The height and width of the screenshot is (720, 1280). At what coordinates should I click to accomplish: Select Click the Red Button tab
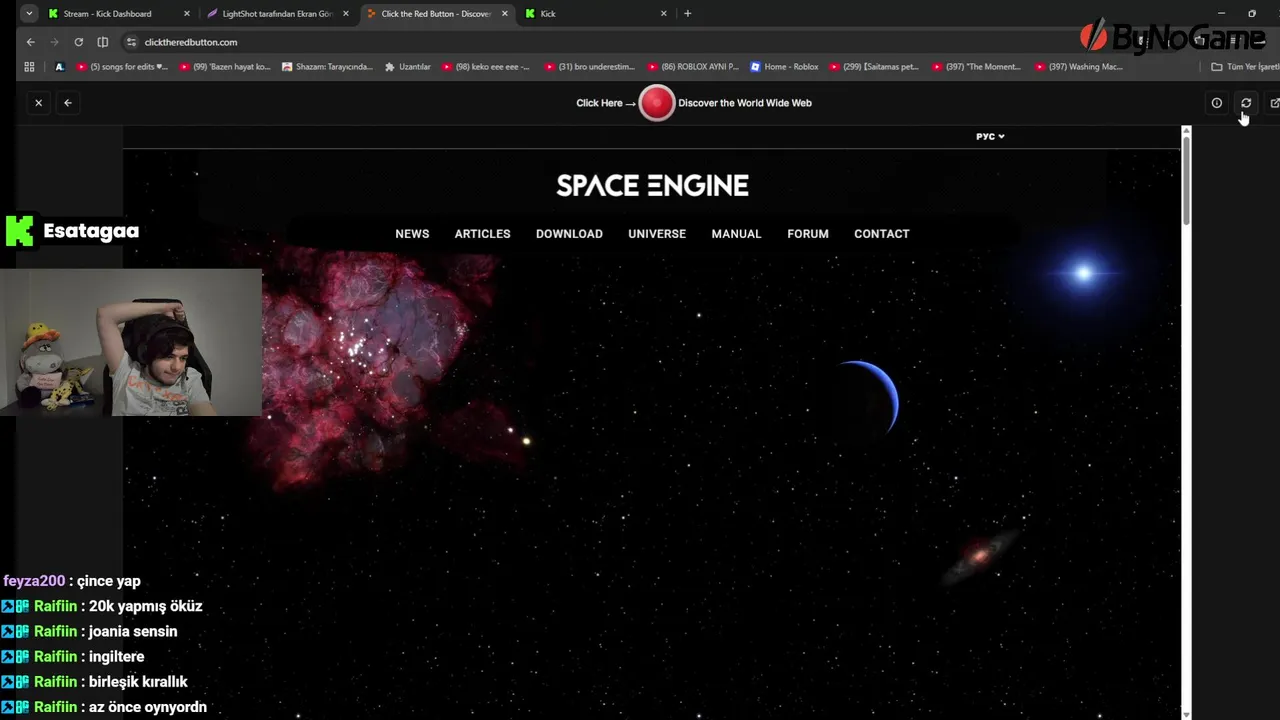(436, 14)
